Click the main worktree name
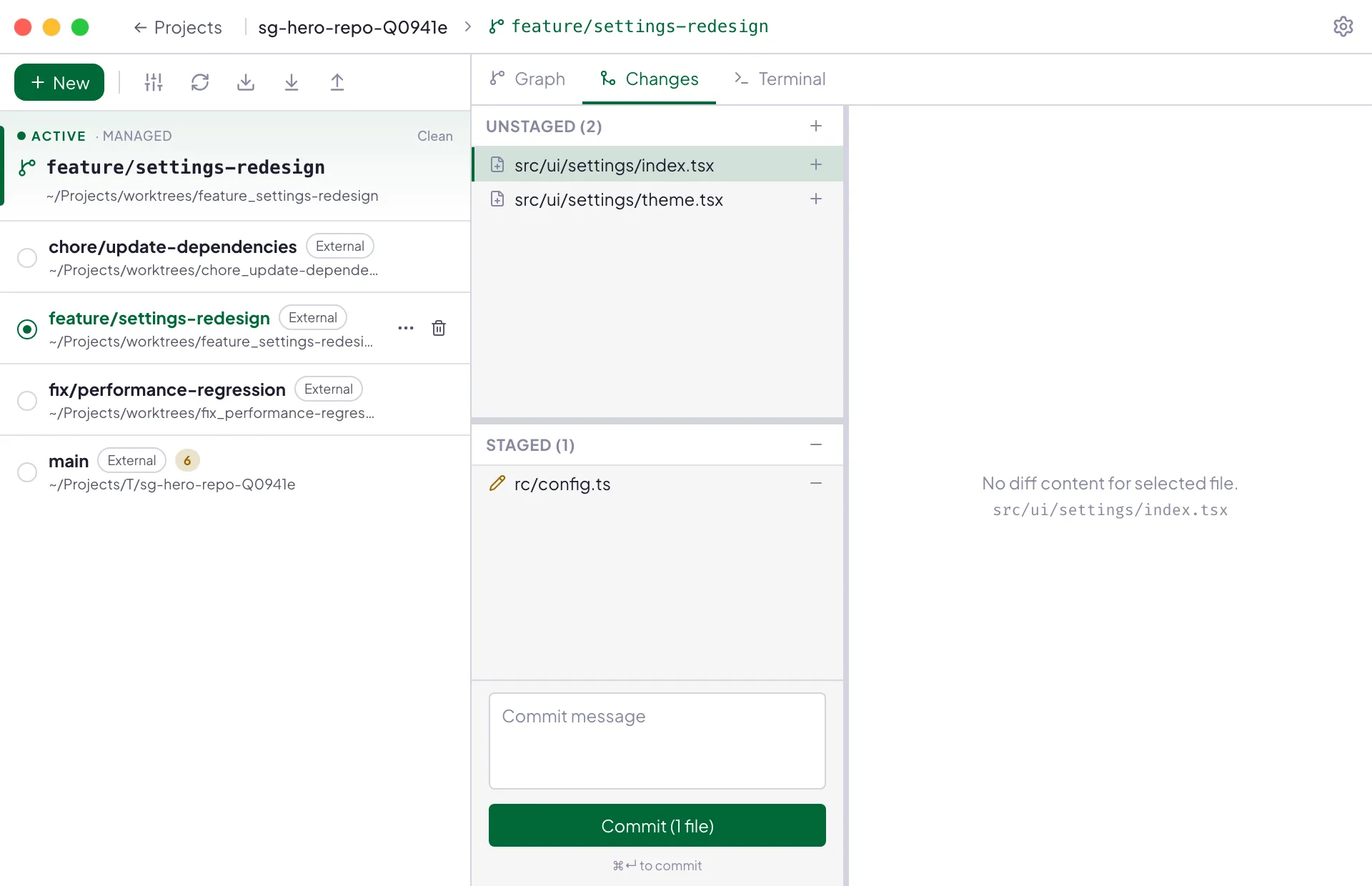 click(69, 461)
